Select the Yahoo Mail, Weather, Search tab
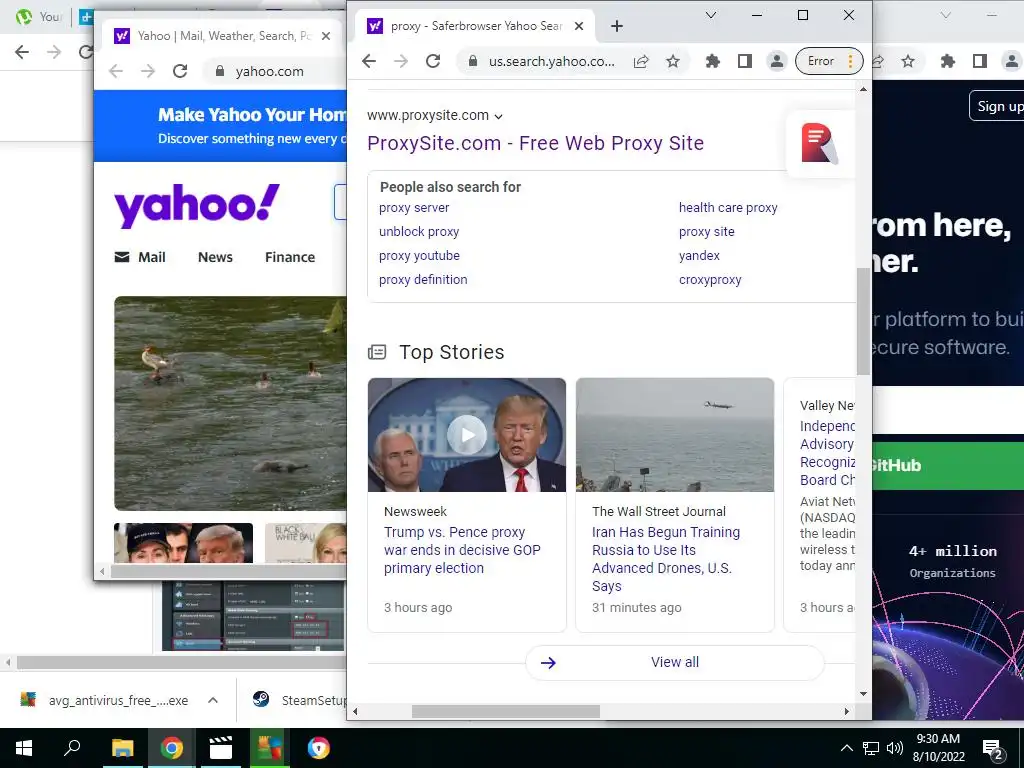This screenshot has width=1024, height=768. pyautogui.click(x=222, y=36)
